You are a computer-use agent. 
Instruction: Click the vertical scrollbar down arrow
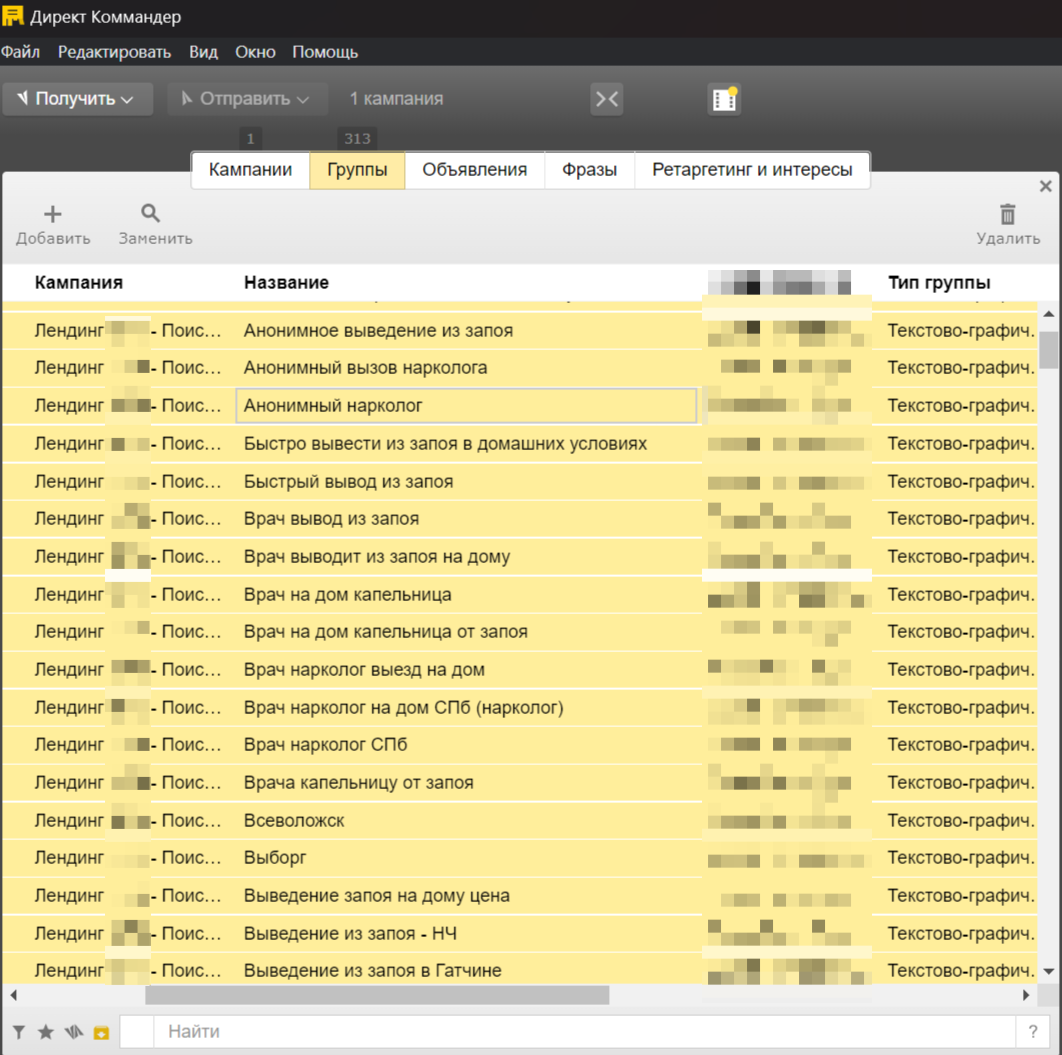(1048, 972)
